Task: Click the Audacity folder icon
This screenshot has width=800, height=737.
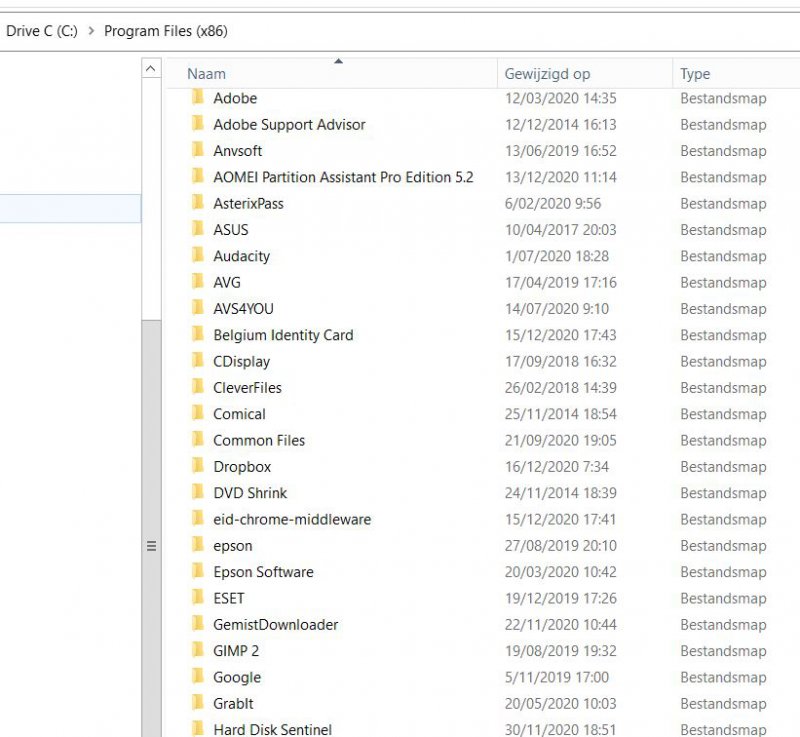Action: pos(197,256)
